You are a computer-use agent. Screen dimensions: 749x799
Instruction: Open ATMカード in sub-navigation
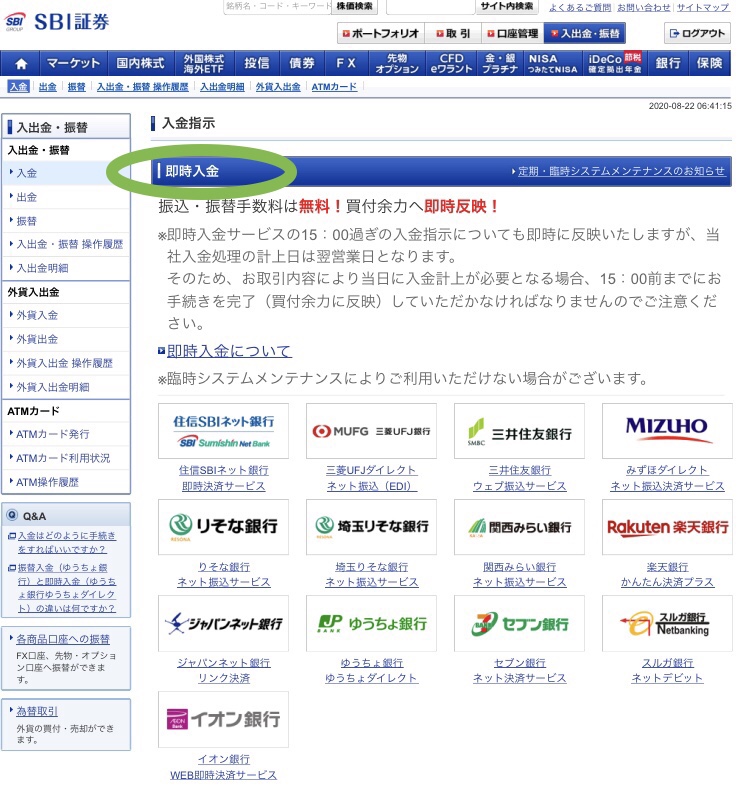334,87
